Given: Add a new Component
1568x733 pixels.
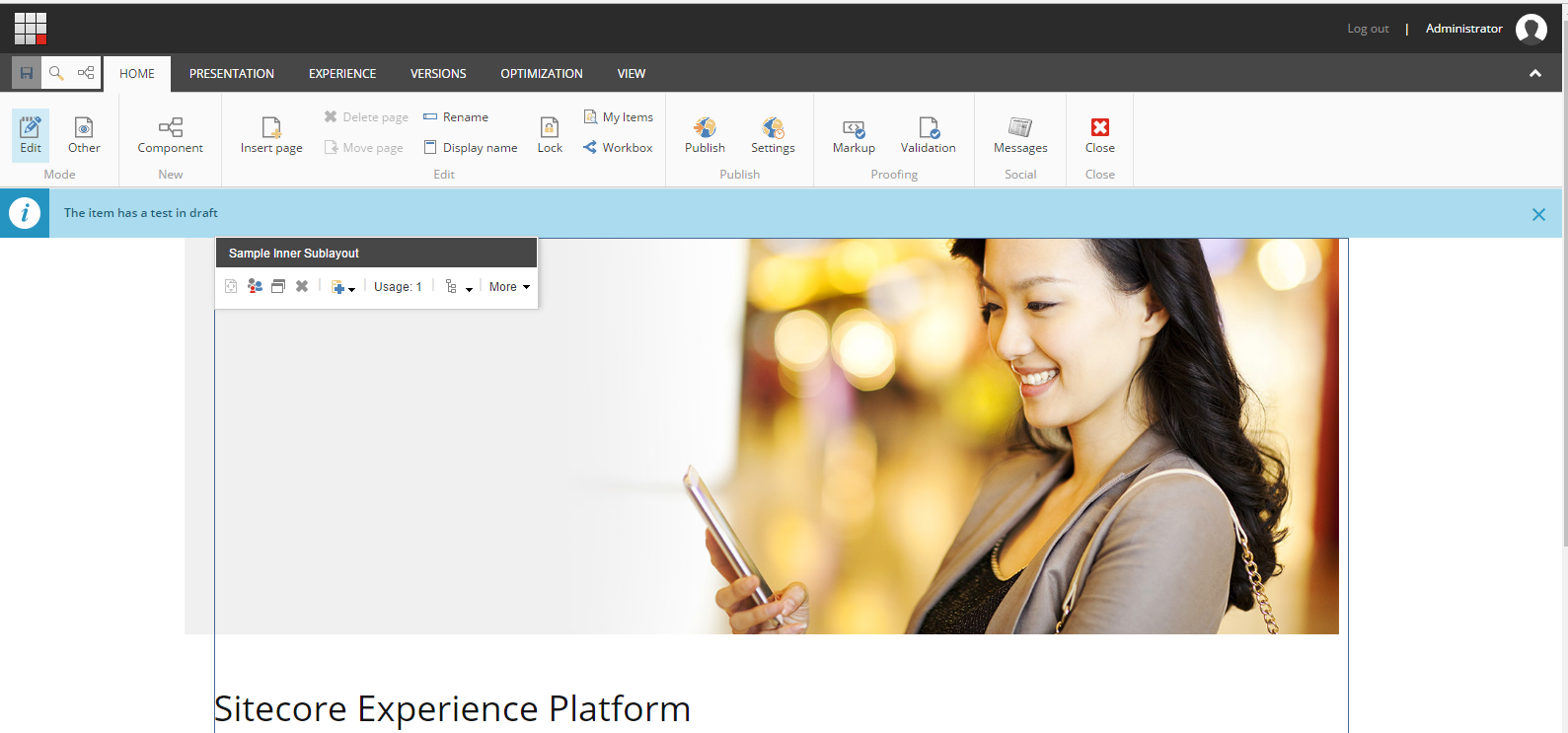Looking at the screenshot, I should coord(171,135).
